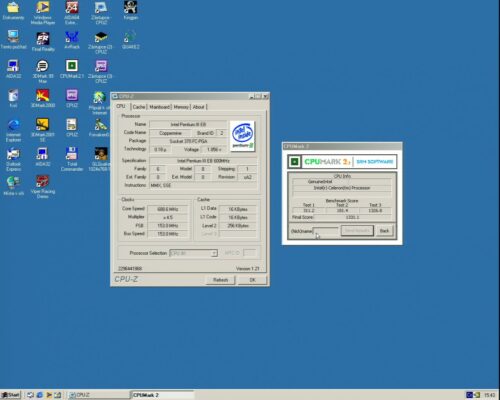The image size is (500, 400).
Task: Click the Nickname input field in CPUMark
Action: [326, 231]
